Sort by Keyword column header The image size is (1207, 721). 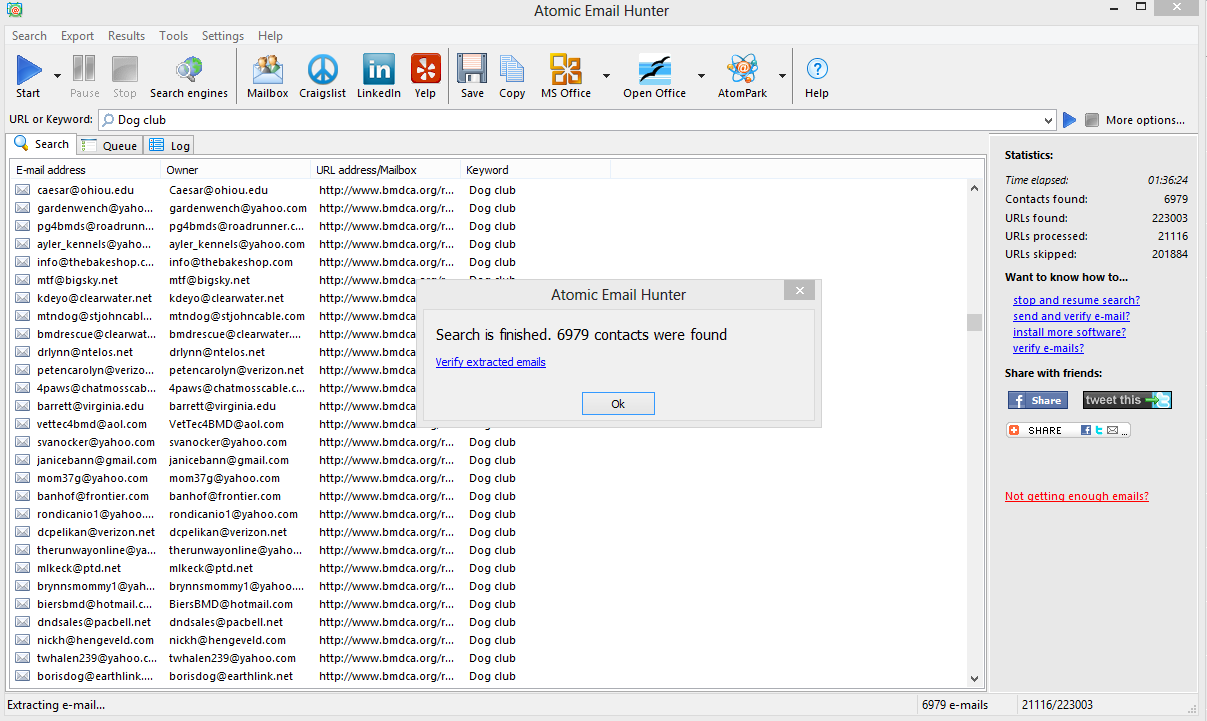(535, 170)
